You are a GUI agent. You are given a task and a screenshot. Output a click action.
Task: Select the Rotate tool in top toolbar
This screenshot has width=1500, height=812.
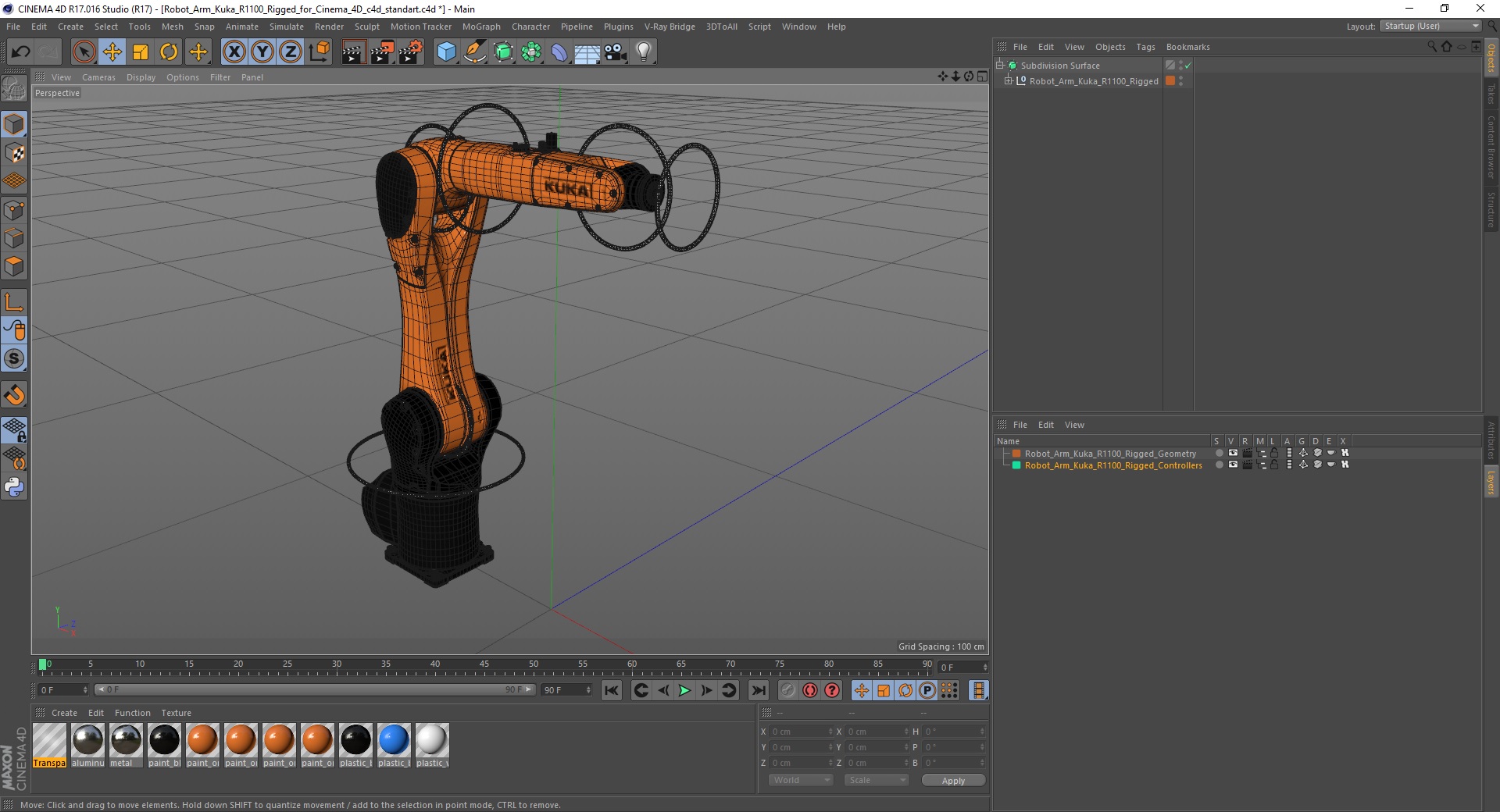tap(169, 52)
